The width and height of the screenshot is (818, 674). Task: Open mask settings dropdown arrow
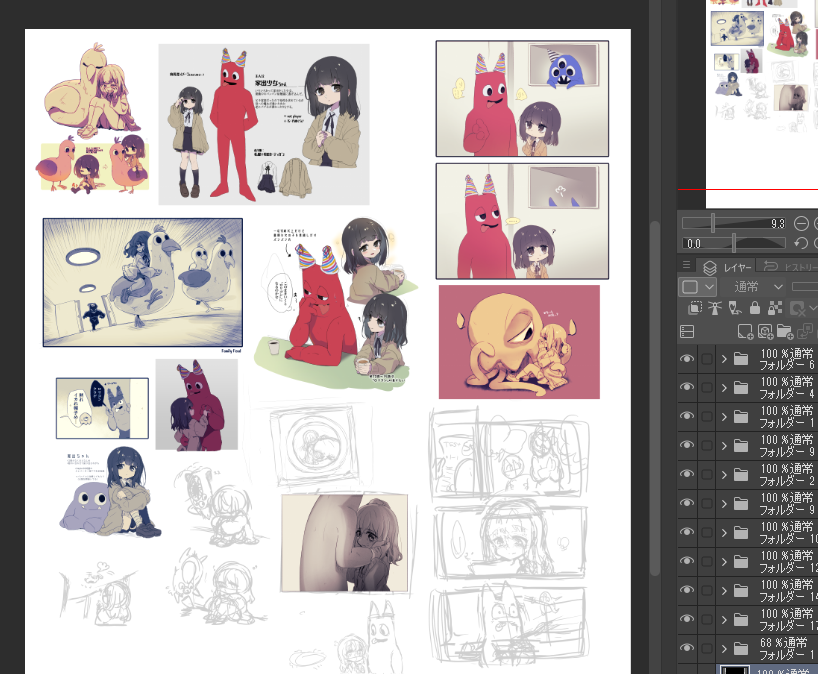(x=812, y=309)
